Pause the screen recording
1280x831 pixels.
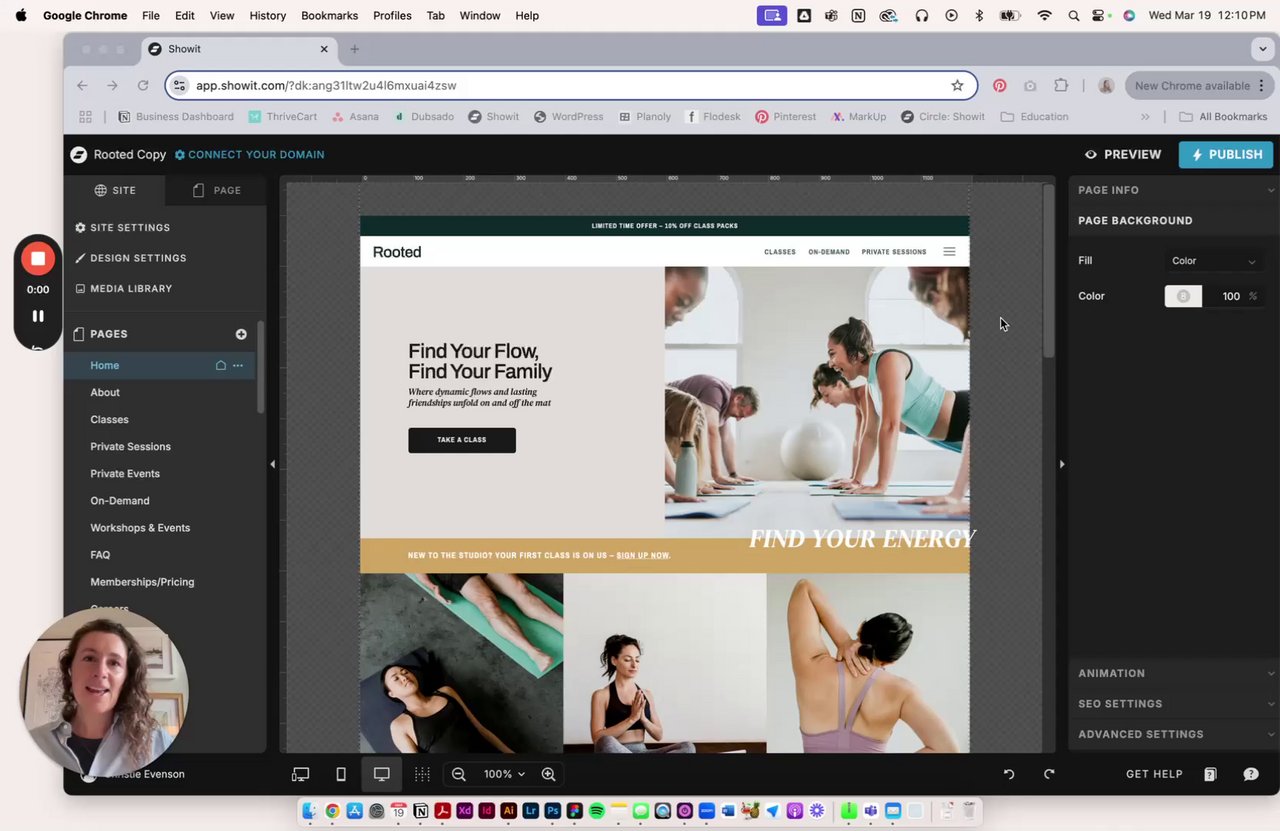coord(38,316)
